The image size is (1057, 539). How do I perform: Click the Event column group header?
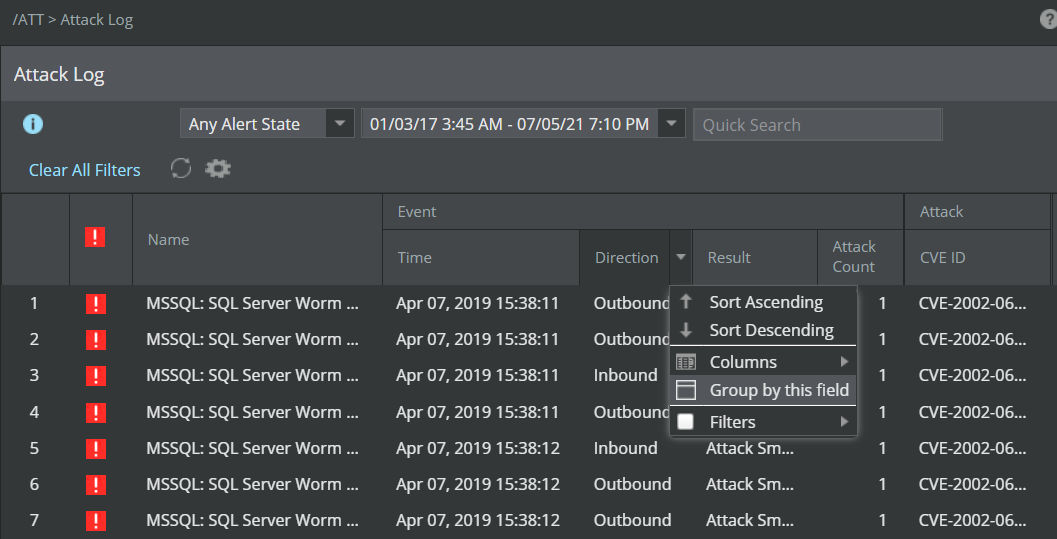point(643,212)
